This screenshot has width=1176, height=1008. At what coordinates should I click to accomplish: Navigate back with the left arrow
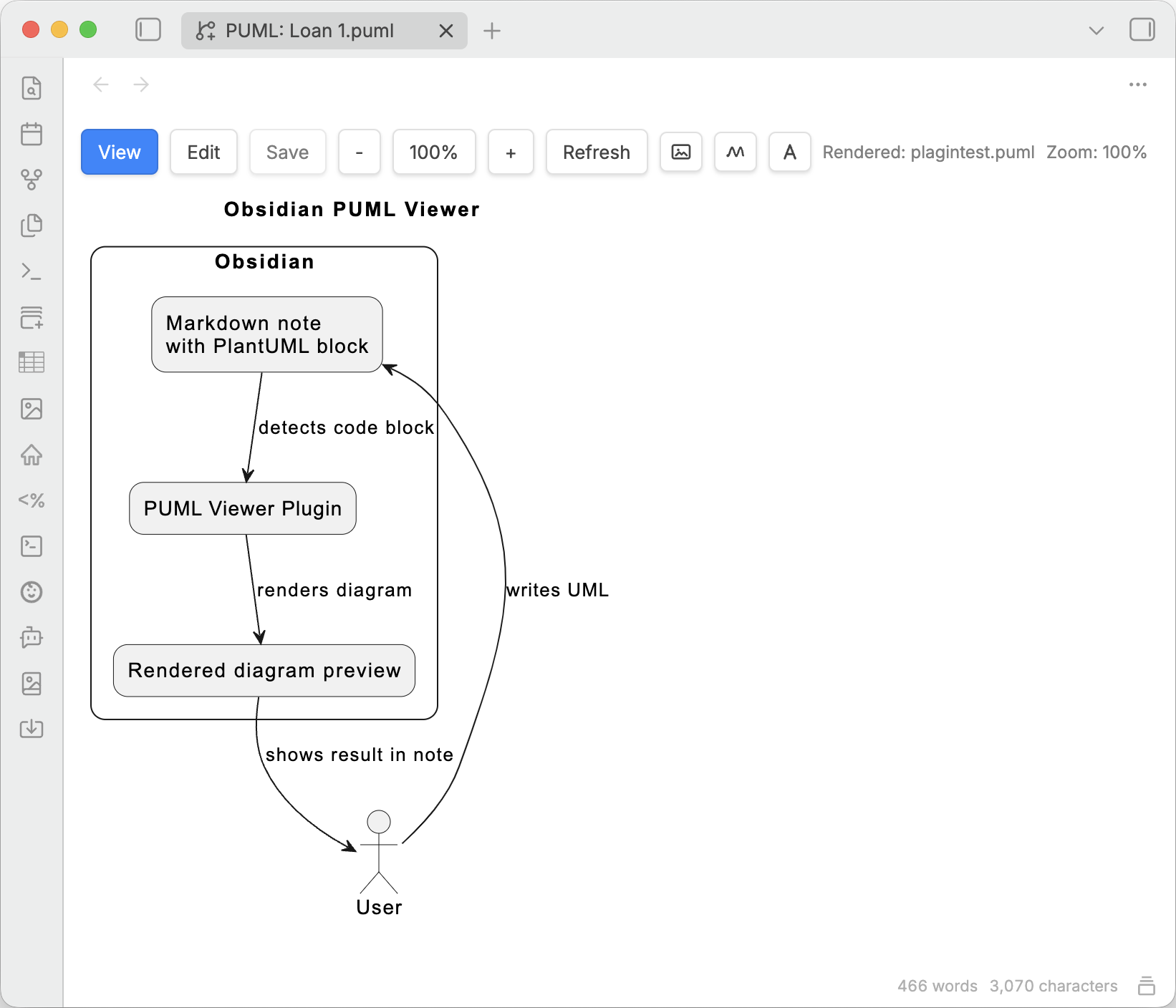pyautogui.click(x=101, y=84)
